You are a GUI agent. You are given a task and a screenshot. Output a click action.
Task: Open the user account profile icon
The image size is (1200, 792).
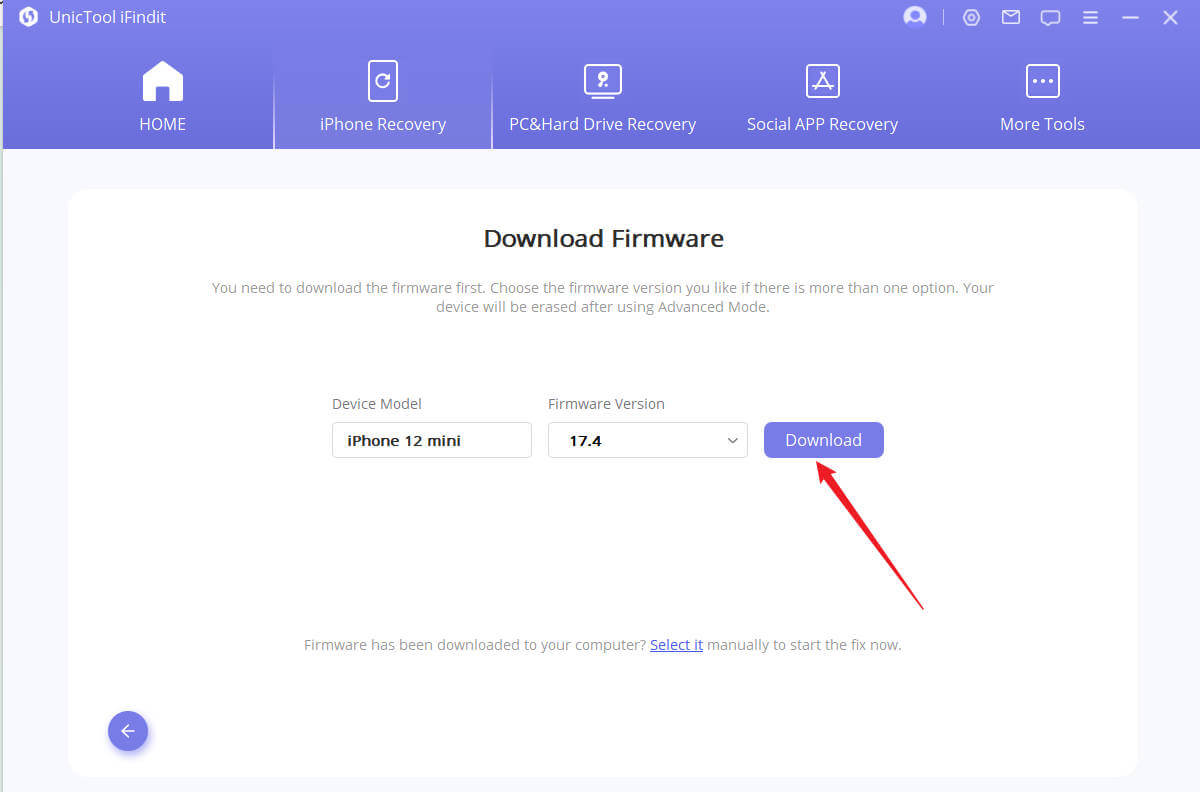click(x=914, y=17)
